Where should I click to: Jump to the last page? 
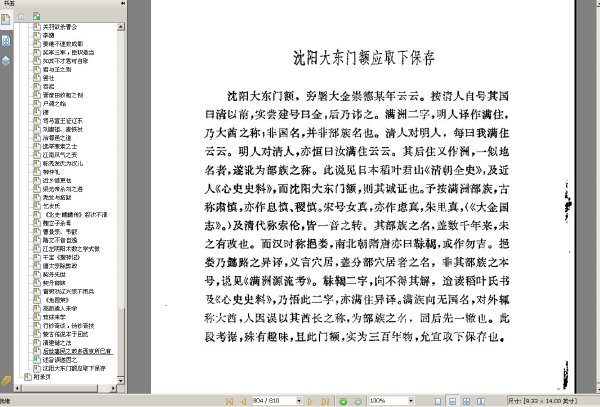click(x=325, y=401)
